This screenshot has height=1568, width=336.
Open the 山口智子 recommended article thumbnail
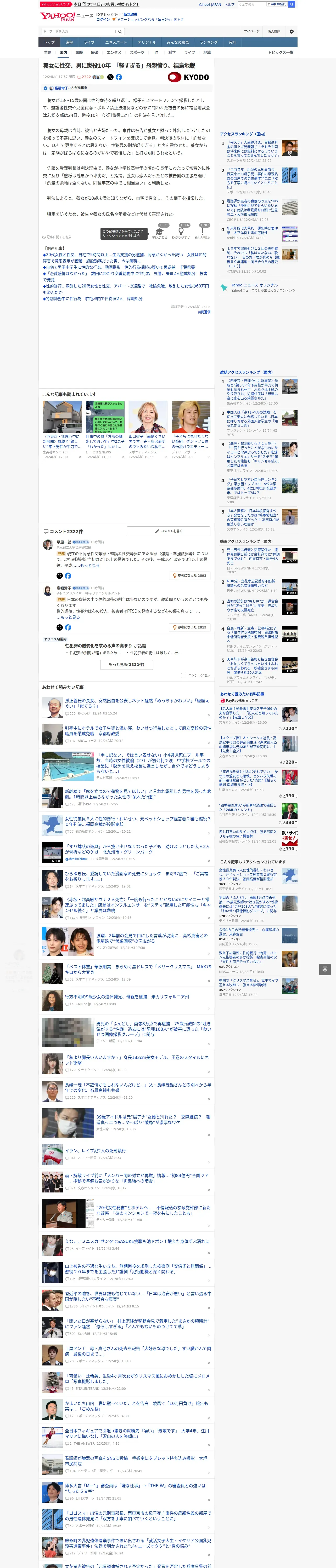148,416
